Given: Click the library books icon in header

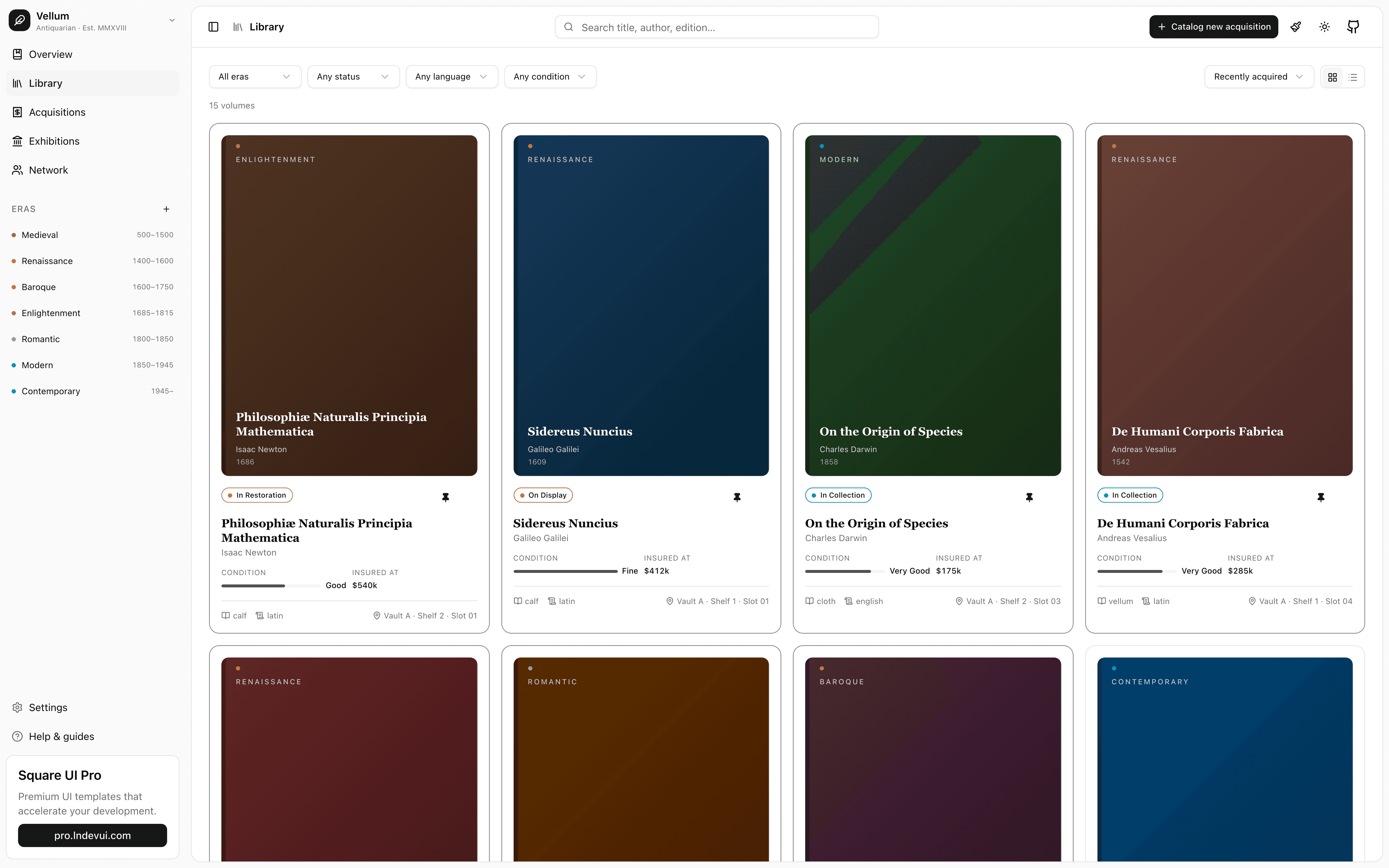Looking at the screenshot, I should click(238, 27).
